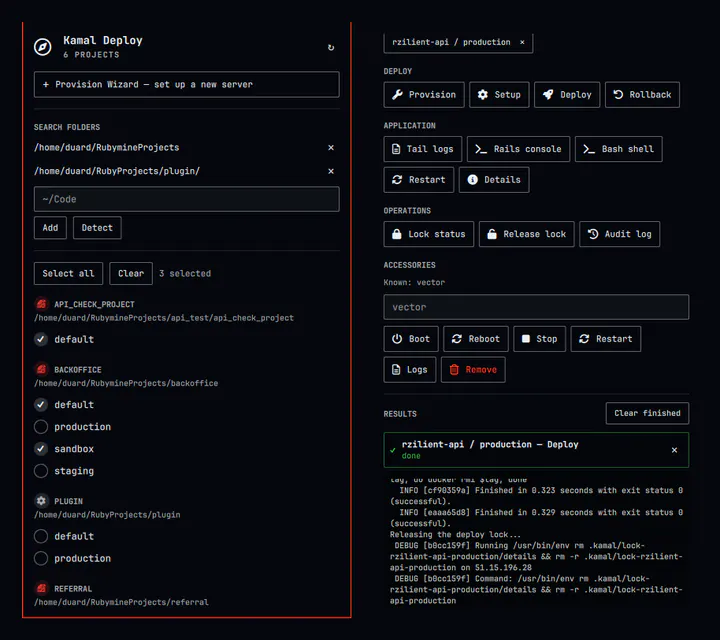Select staging under BACKOFFICE
Screen dimensions: 720x640
(x=41, y=471)
